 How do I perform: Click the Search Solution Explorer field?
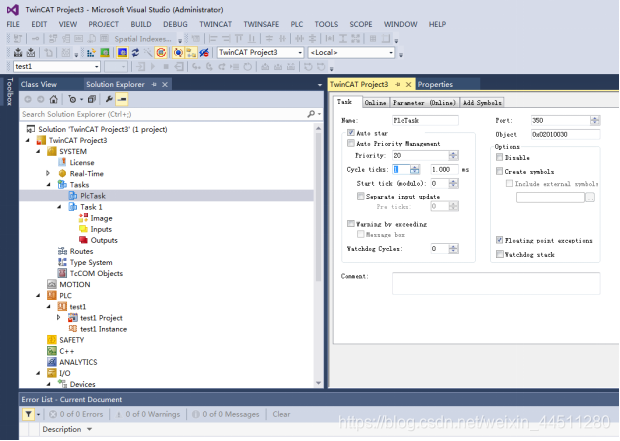point(163,114)
